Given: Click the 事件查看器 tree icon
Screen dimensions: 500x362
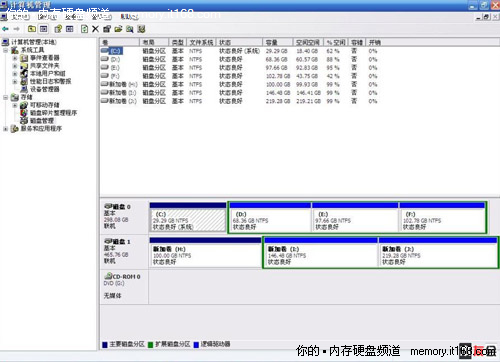Looking at the screenshot, I should pos(24,58).
